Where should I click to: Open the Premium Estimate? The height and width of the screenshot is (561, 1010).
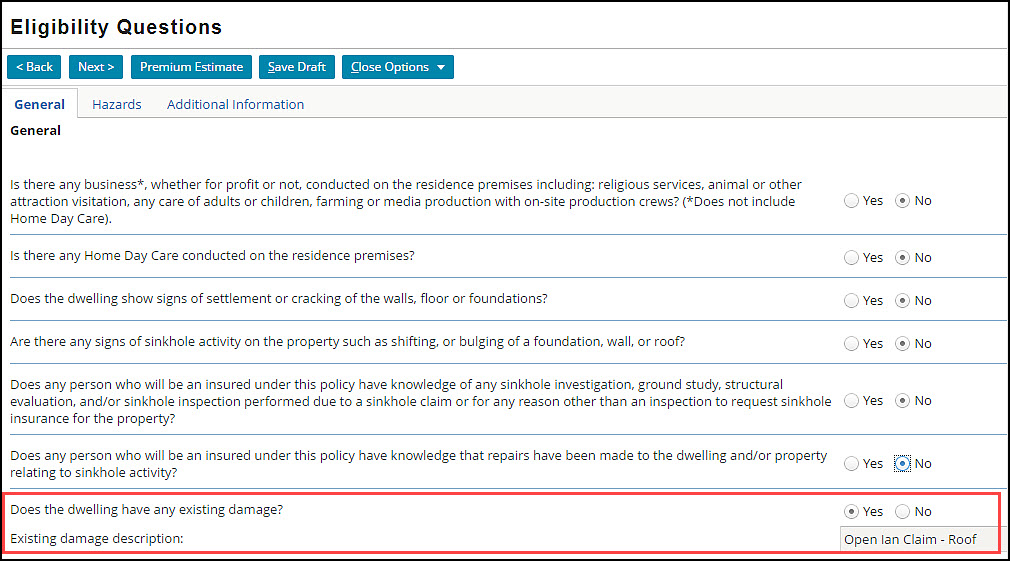tap(191, 67)
